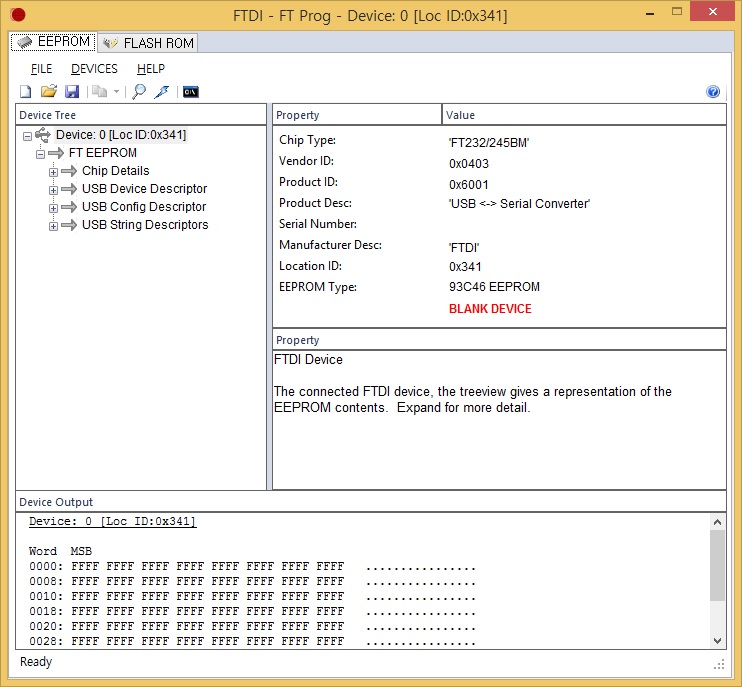
Task: Click the New template toolbar icon
Action: coord(26,92)
